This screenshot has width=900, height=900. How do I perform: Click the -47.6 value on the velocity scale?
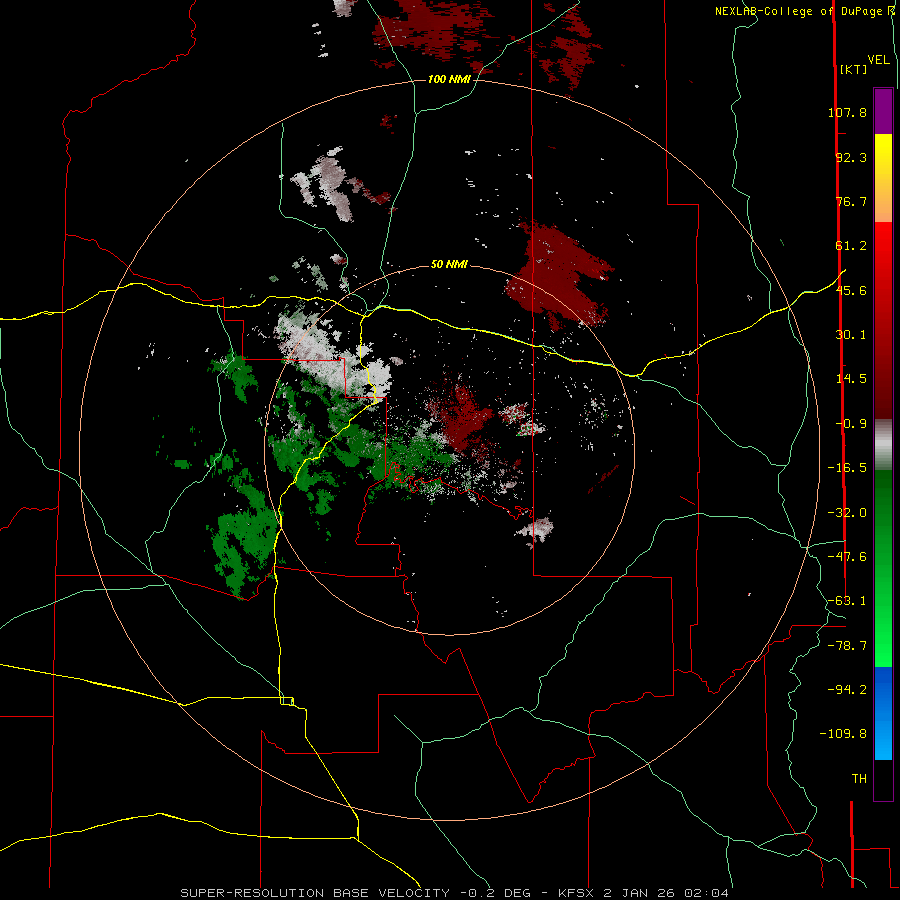click(847, 557)
